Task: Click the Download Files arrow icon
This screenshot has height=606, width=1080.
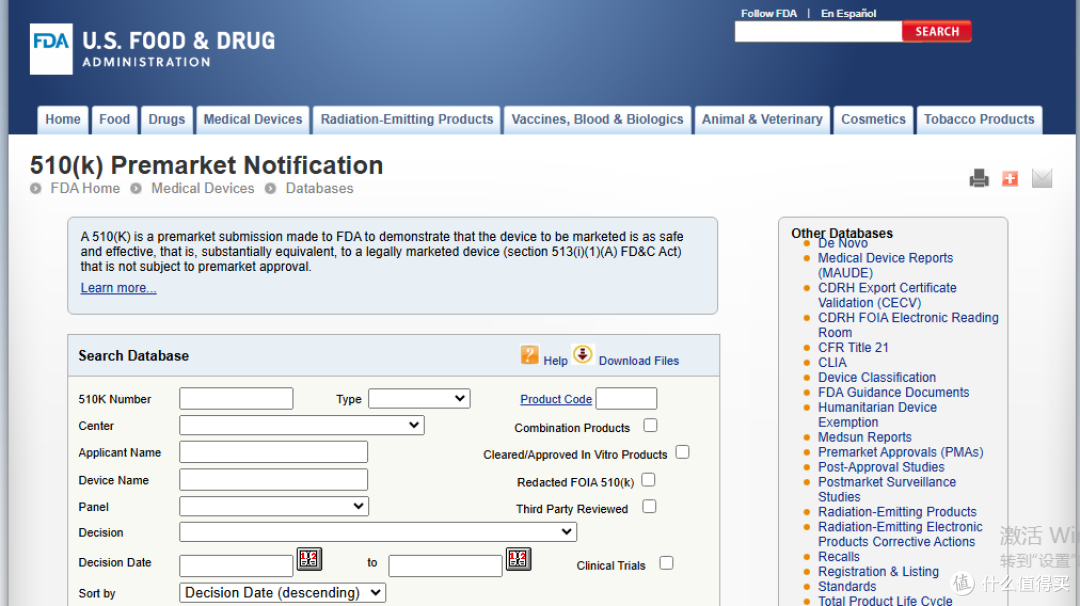Action: [x=583, y=355]
